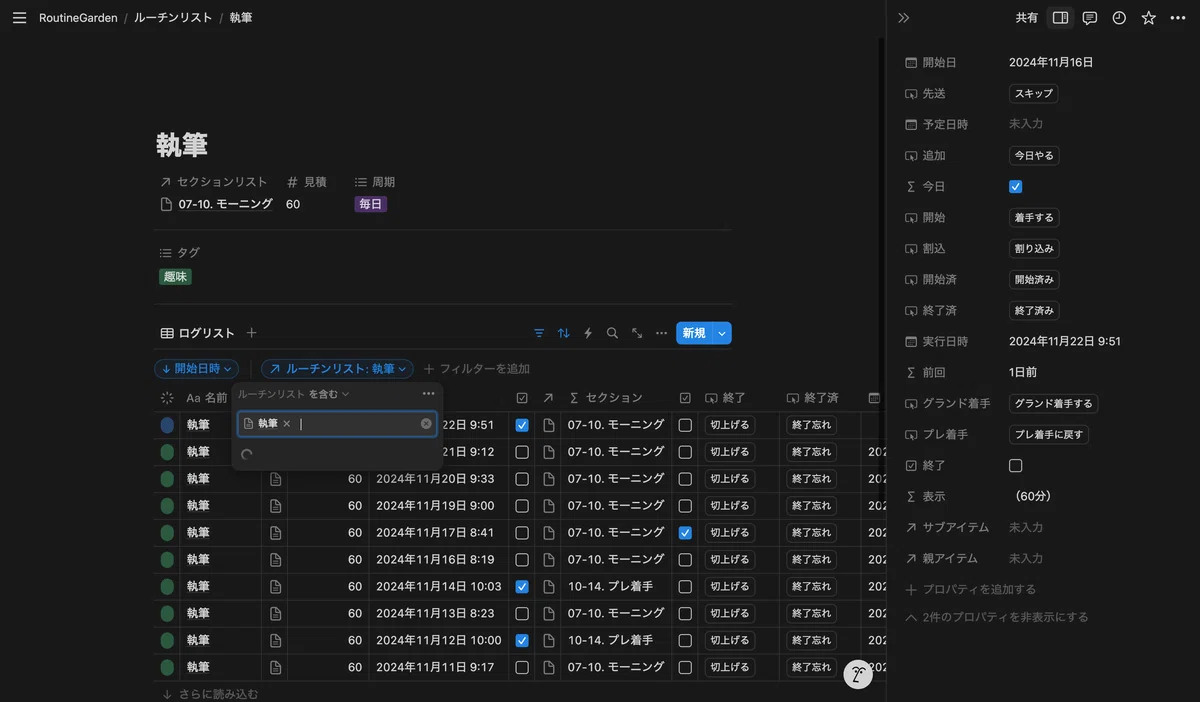The height and width of the screenshot is (702, 1200).
Task: Toggle the side peek layout icon
Action: point(1061,18)
